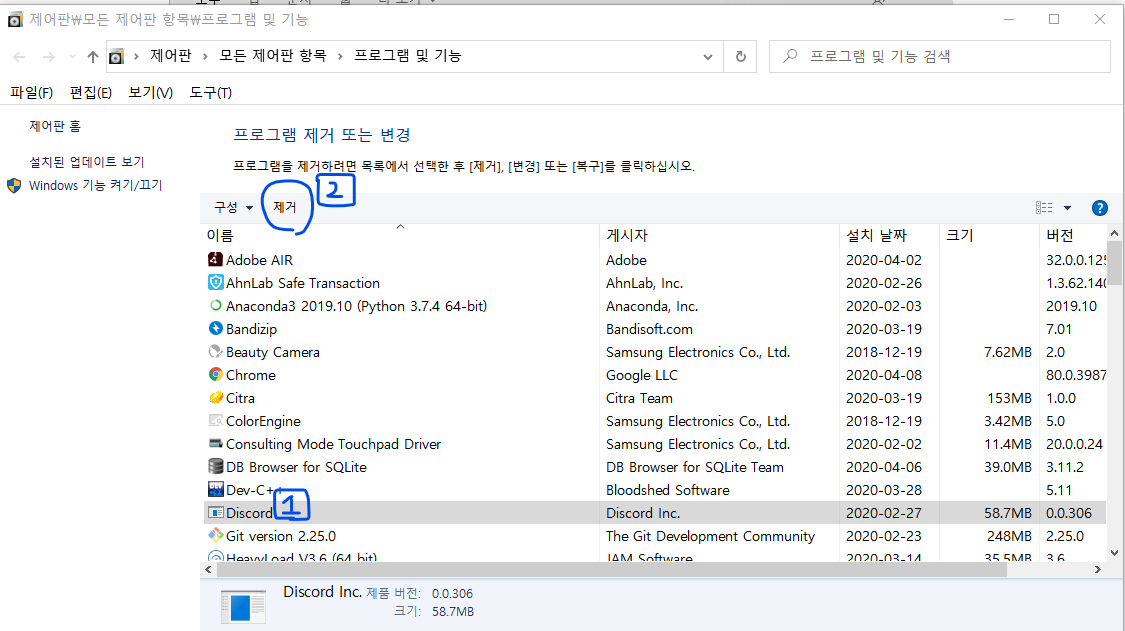1125x631 pixels.
Task: Click the Discord Inc. publisher cell
Action: pos(643,513)
